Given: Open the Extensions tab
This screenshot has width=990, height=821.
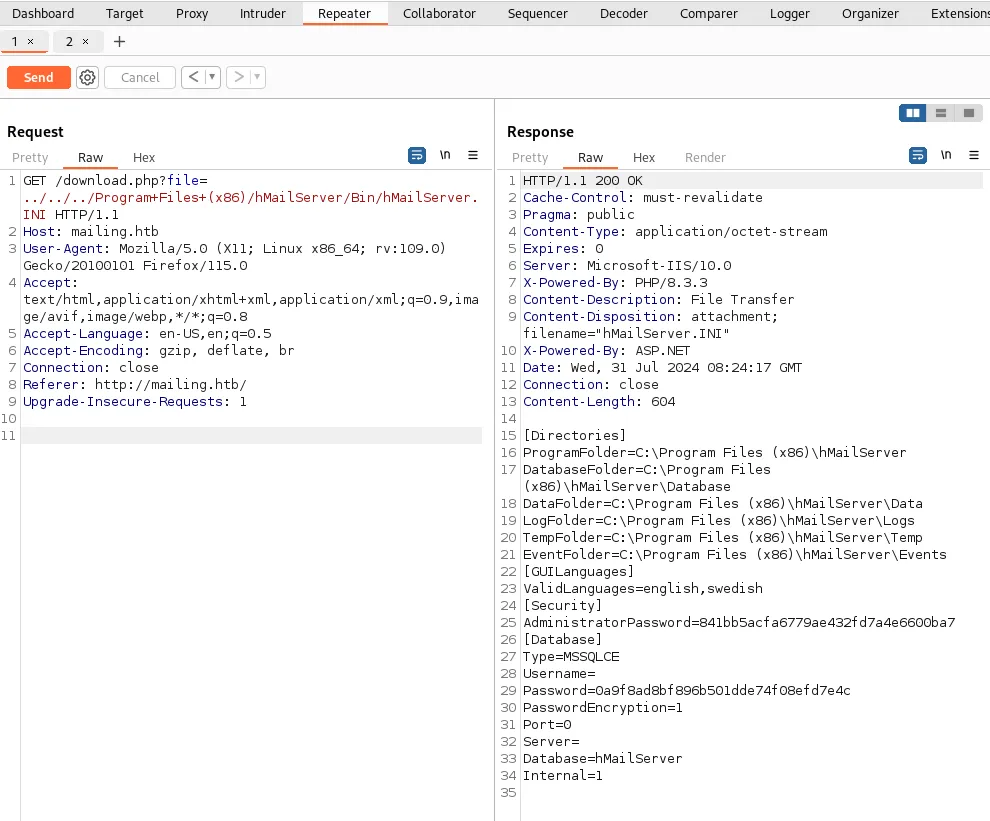Looking at the screenshot, I should click(x=958, y=13).
